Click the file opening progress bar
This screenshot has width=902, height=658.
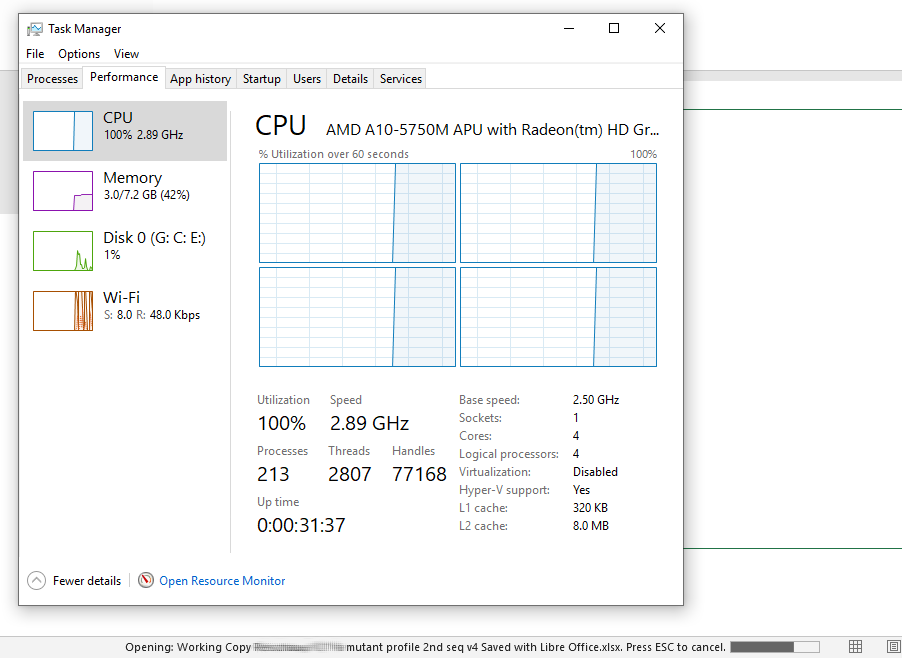point(775,647)
